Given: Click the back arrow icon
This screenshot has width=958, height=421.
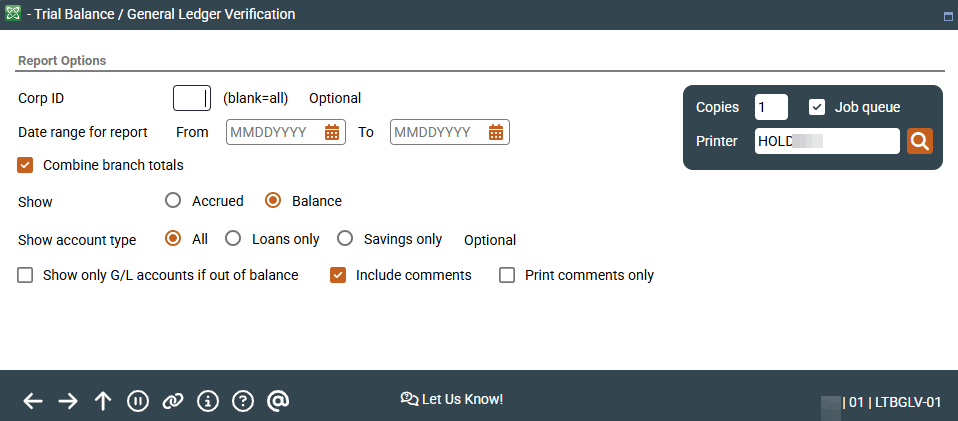Looking at the screenshot, I should (33, 401).
